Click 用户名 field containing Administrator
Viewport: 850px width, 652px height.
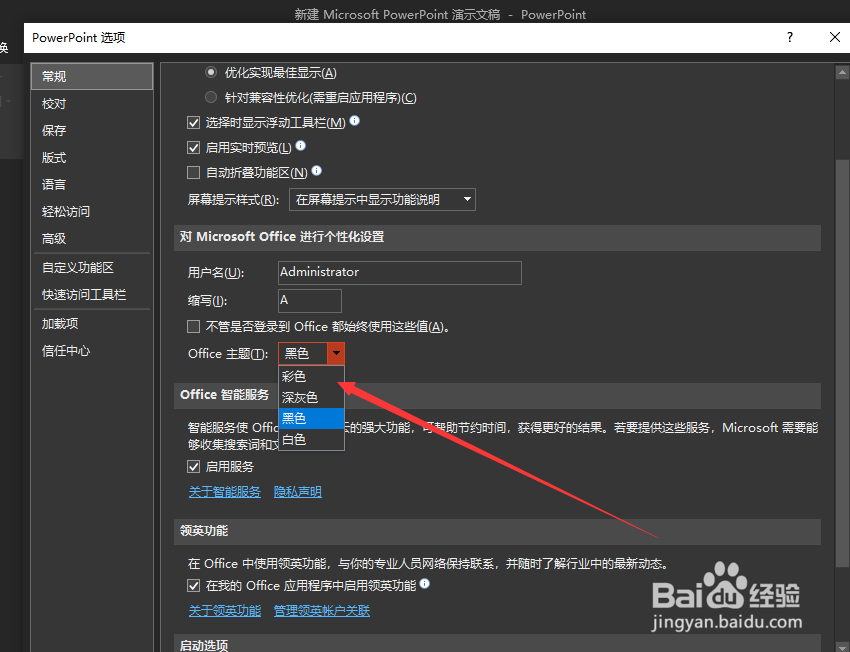[400, 273]
